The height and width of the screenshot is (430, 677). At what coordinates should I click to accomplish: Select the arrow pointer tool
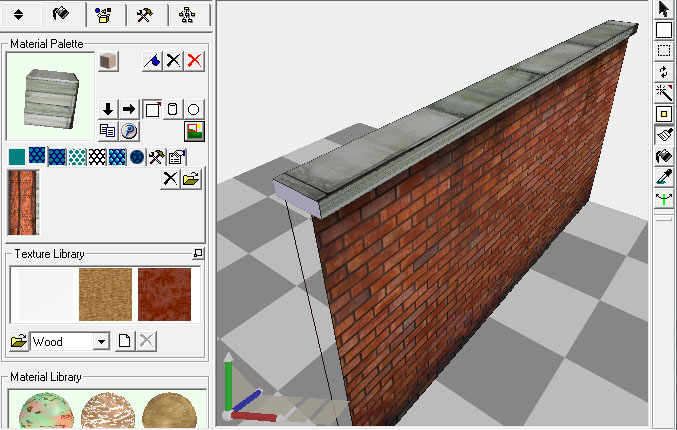tap(663, 9)
